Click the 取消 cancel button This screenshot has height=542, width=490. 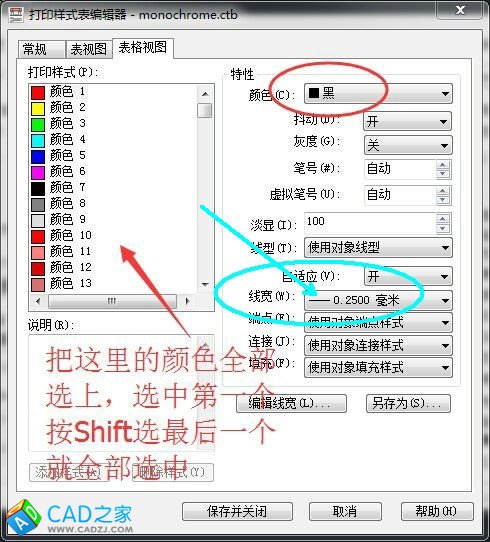click(x=345, y=511)
